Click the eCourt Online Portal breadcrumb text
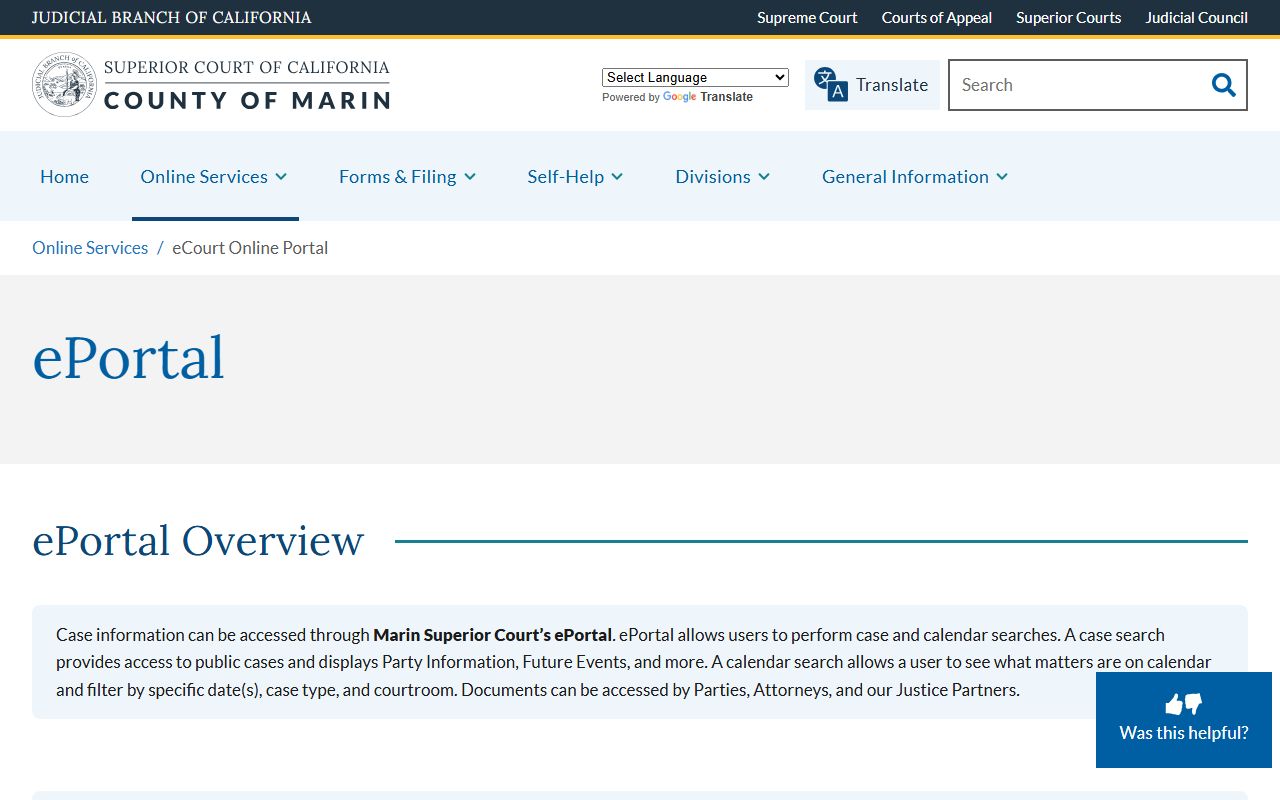 pyautogui.click(x=250, y=248)
